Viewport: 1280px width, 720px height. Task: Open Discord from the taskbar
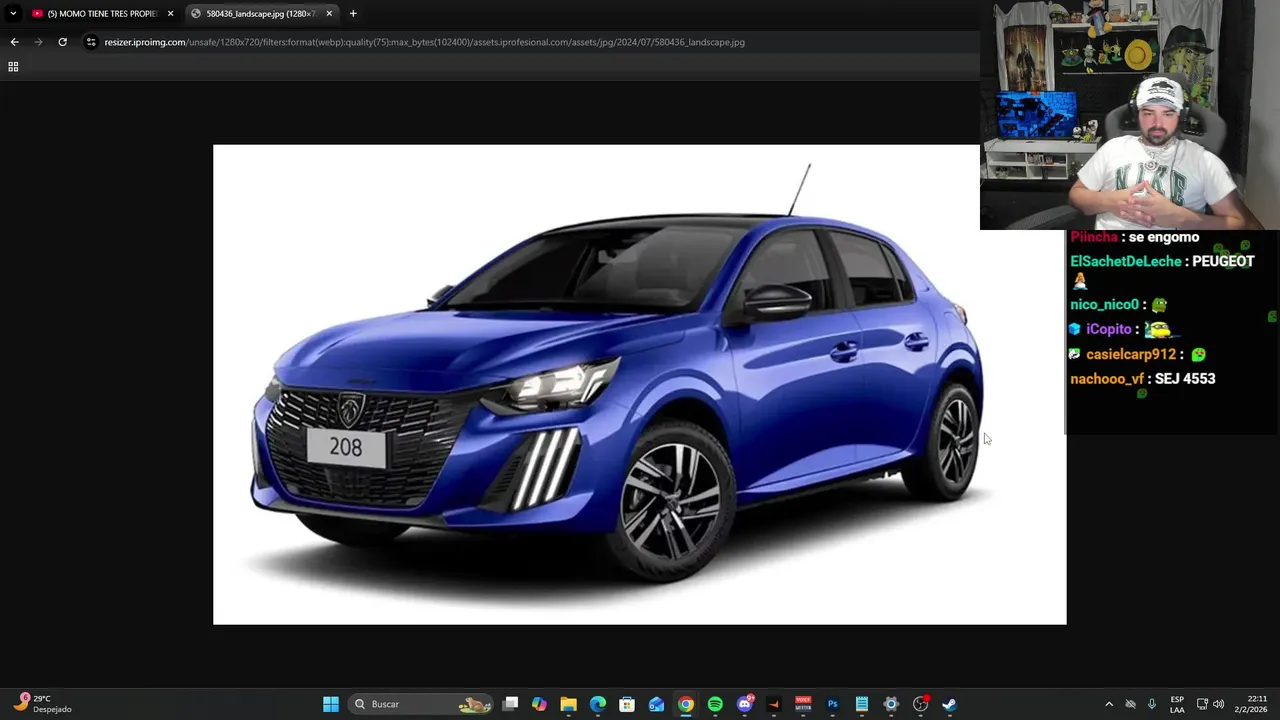745,704
